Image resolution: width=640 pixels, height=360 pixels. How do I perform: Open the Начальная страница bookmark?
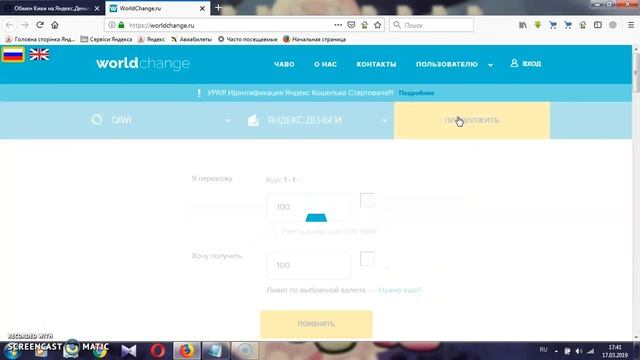[314, 39]
